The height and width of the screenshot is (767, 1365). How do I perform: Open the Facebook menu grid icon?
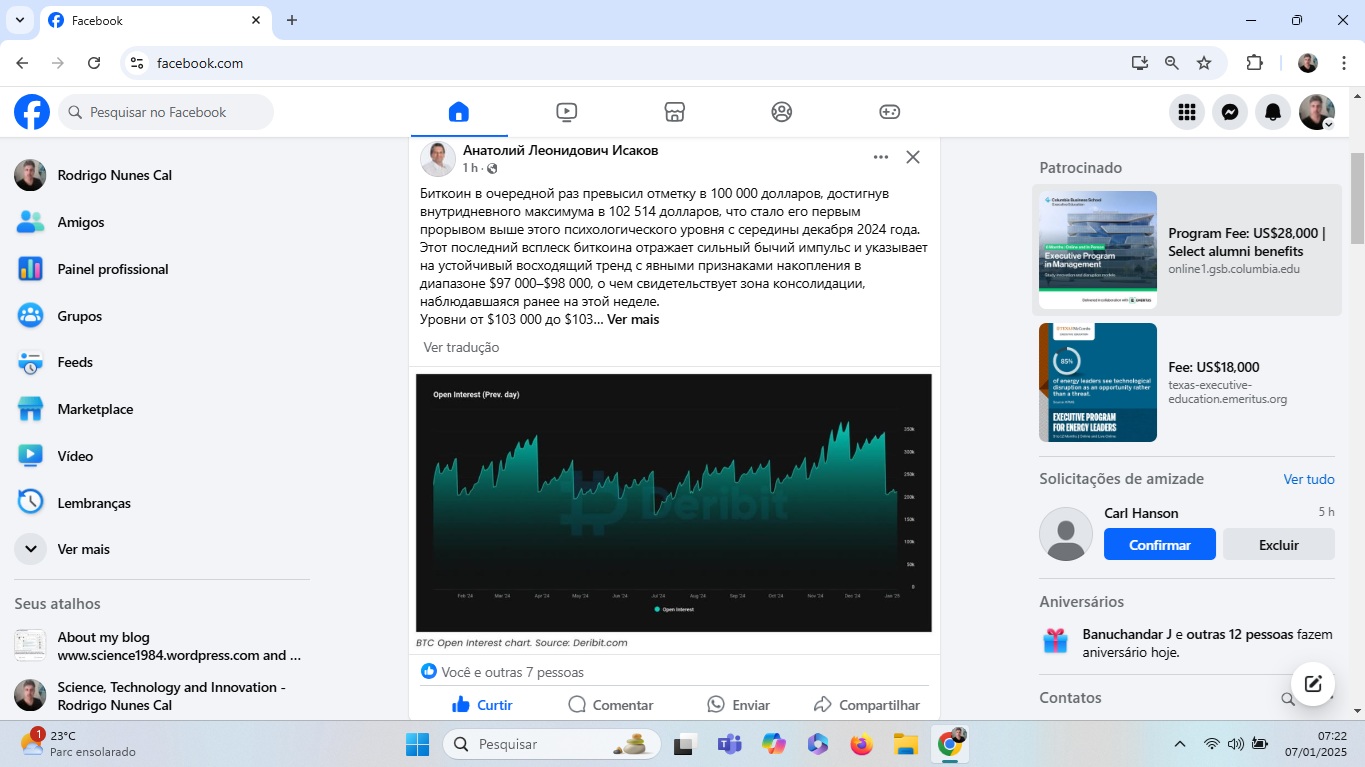point(1187,112)
